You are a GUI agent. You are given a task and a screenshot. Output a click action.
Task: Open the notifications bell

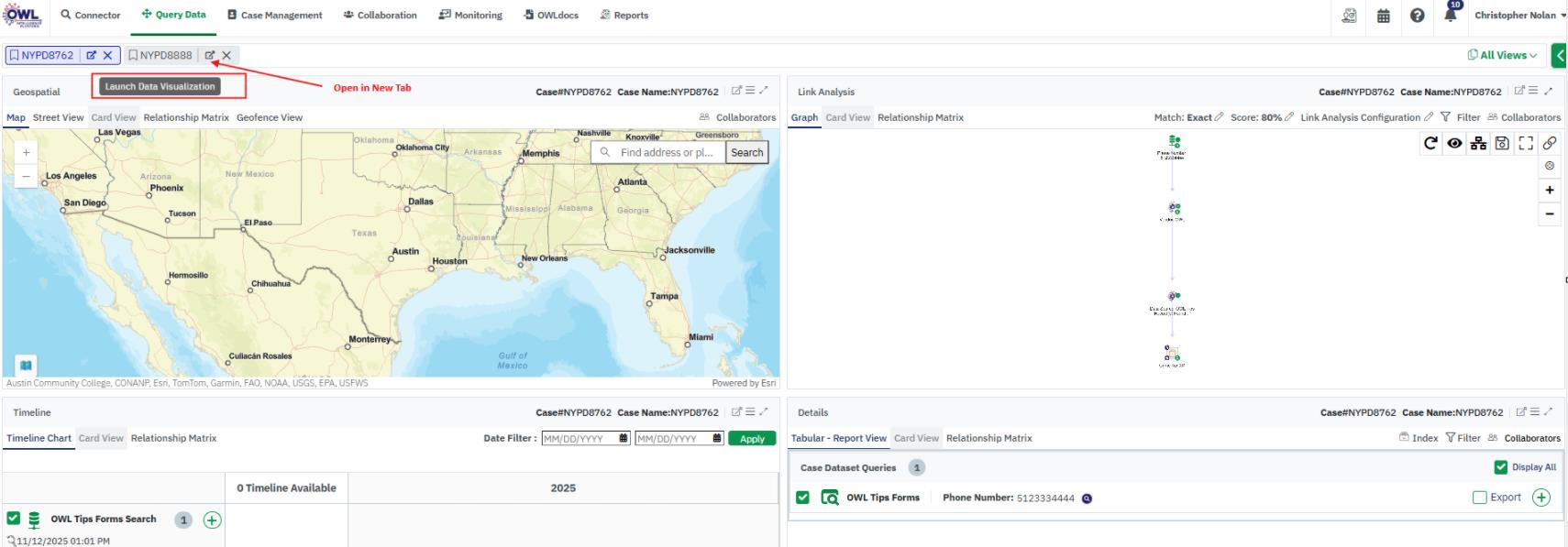pyautogui.click(x=1451, y=16)
